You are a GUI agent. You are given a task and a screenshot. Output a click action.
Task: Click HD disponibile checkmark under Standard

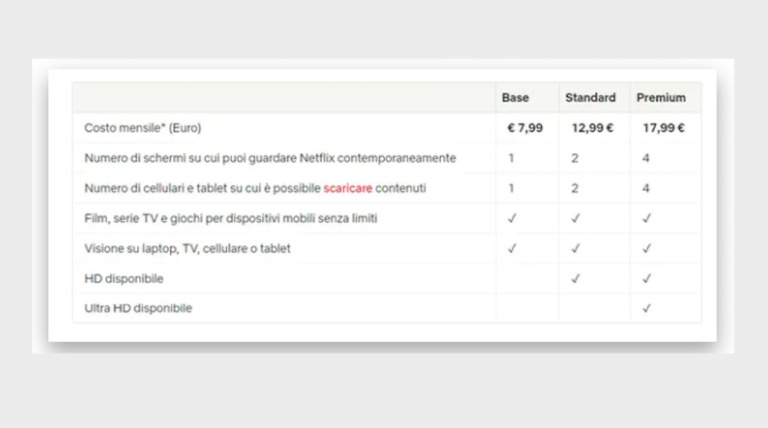[x=575, y=278]
